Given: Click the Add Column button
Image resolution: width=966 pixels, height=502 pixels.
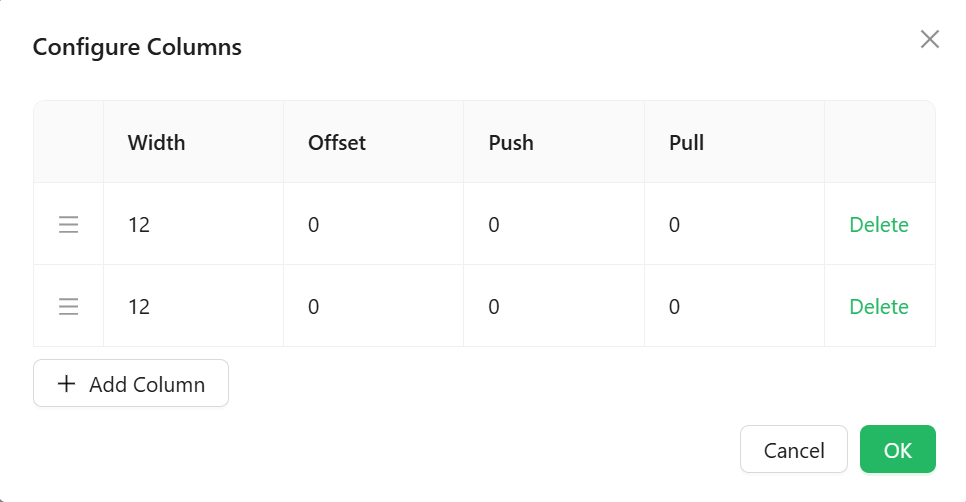Looking at the screenshot, I should pos(131,383).
